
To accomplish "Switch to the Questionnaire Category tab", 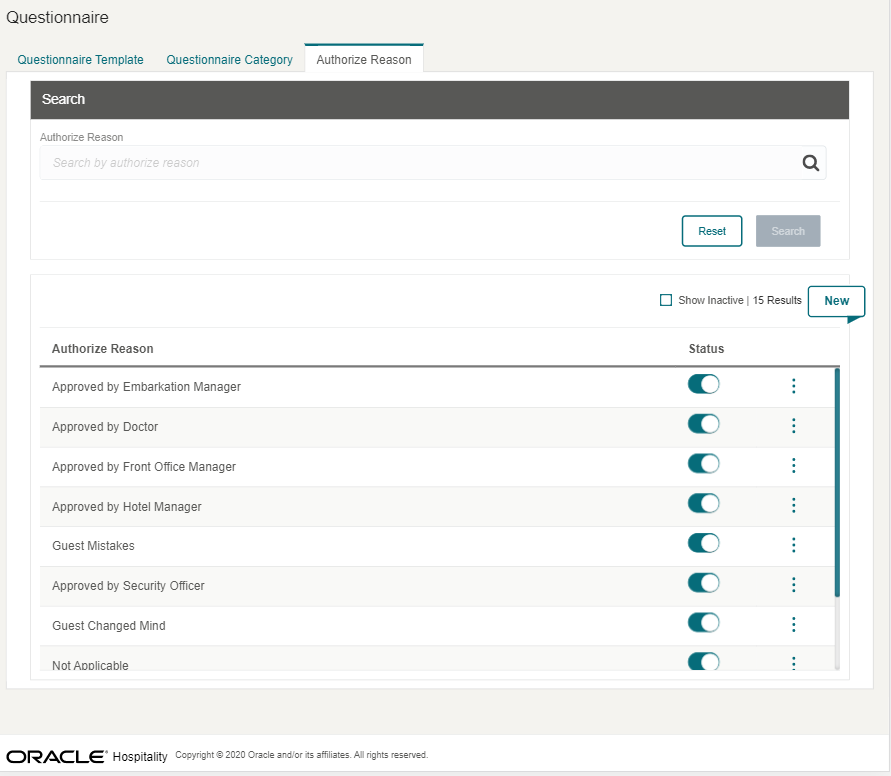I will pos(230,60).
